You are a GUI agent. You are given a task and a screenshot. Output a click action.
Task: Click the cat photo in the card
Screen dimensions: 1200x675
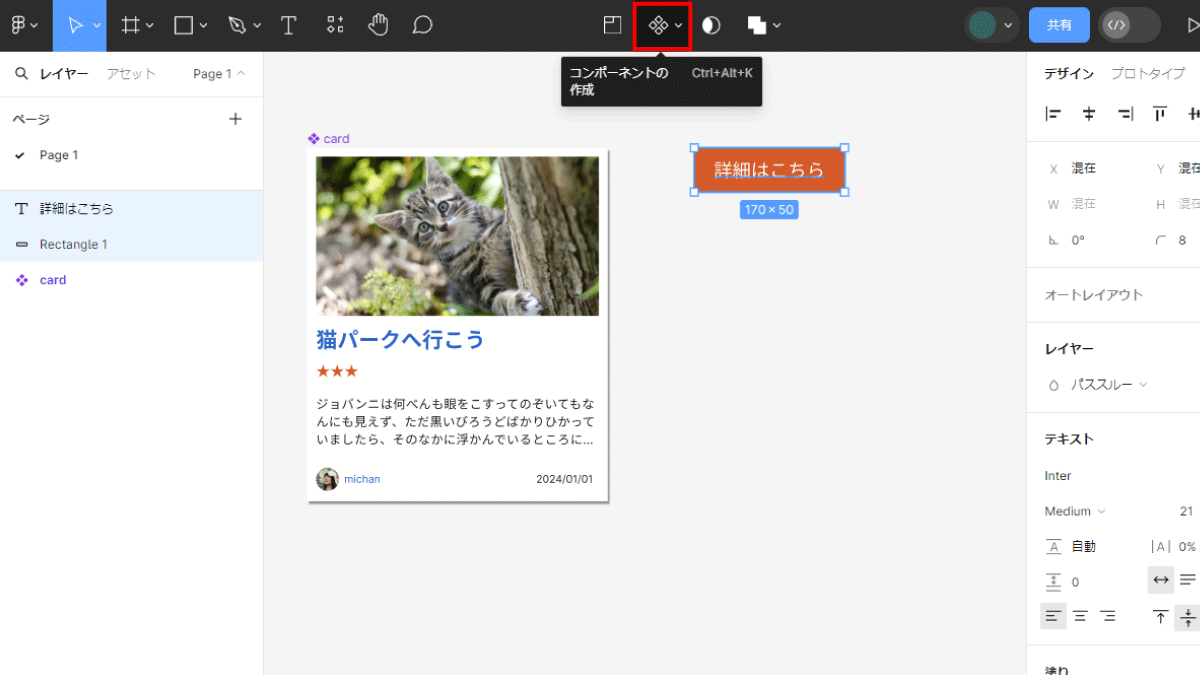click(458, 236)
